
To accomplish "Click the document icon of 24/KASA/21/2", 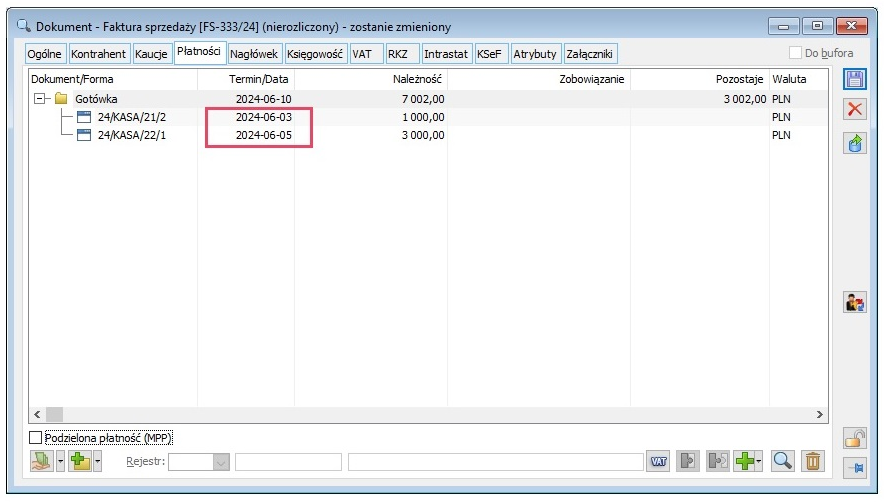I will pyautogui.click(x=83, y=117).
